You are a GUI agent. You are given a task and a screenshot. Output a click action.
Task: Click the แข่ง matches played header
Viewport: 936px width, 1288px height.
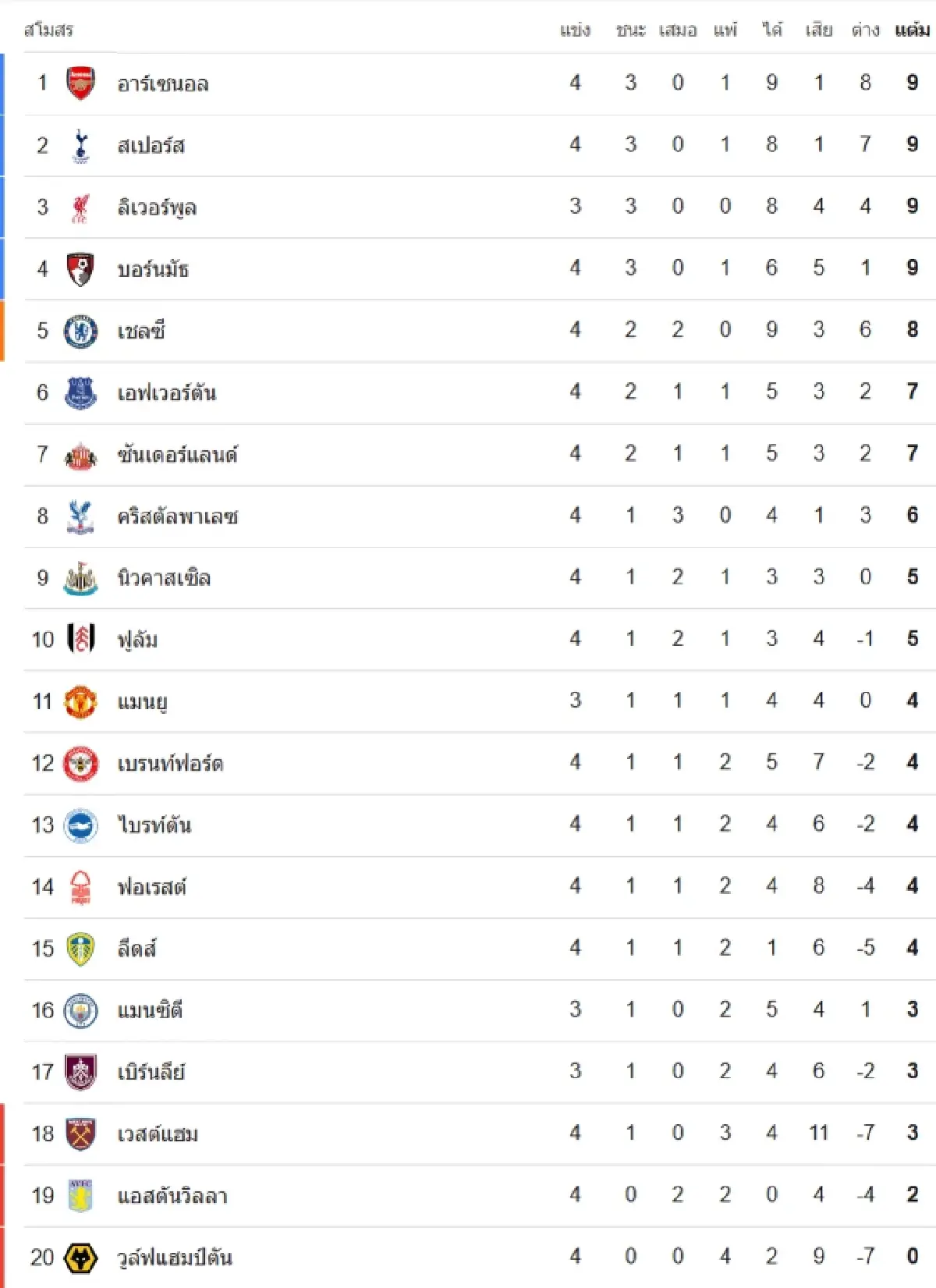tap(575, 30)
